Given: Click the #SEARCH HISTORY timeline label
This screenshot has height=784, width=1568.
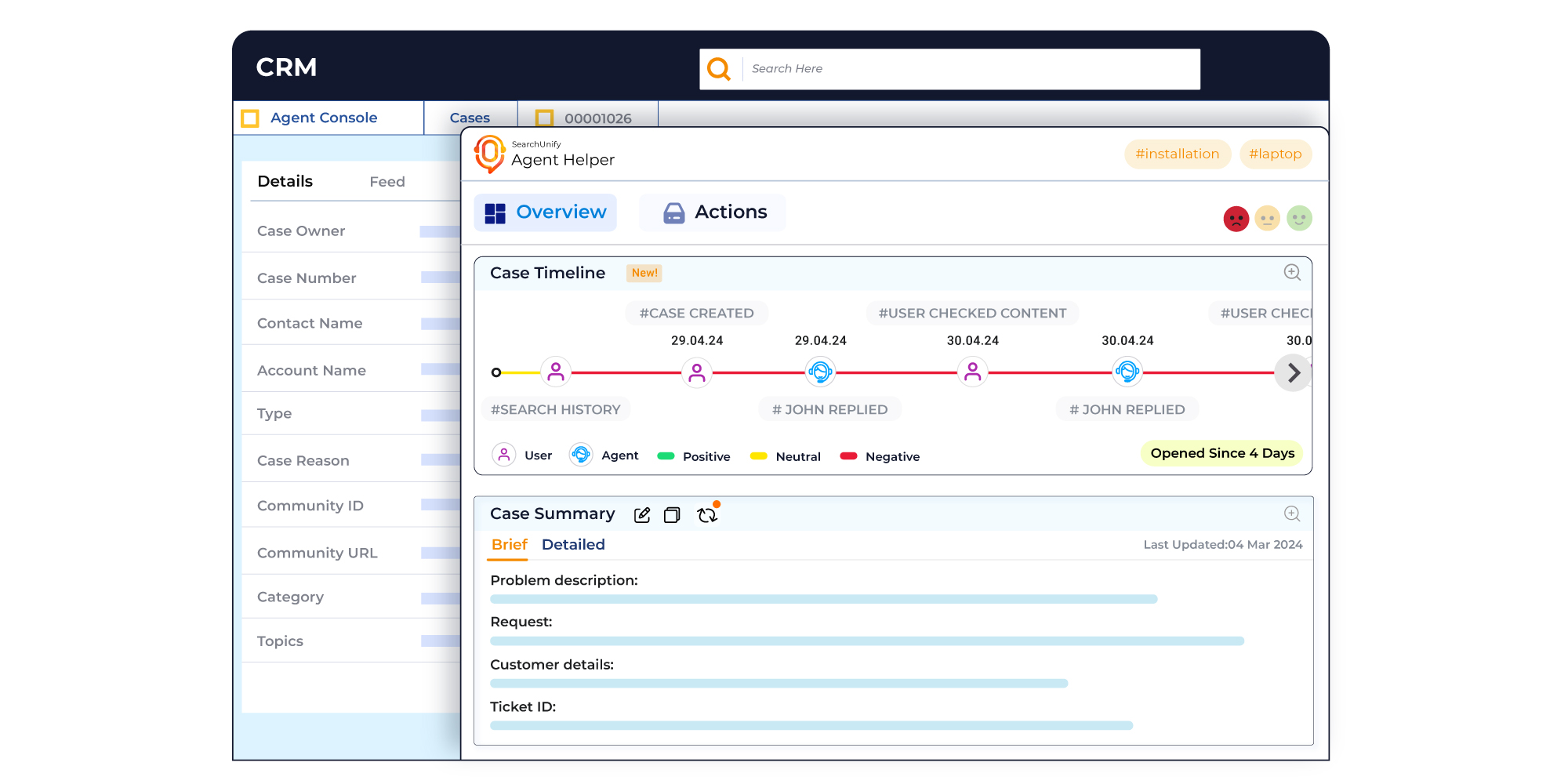Looking at the screenshot, I should [555, 409].
